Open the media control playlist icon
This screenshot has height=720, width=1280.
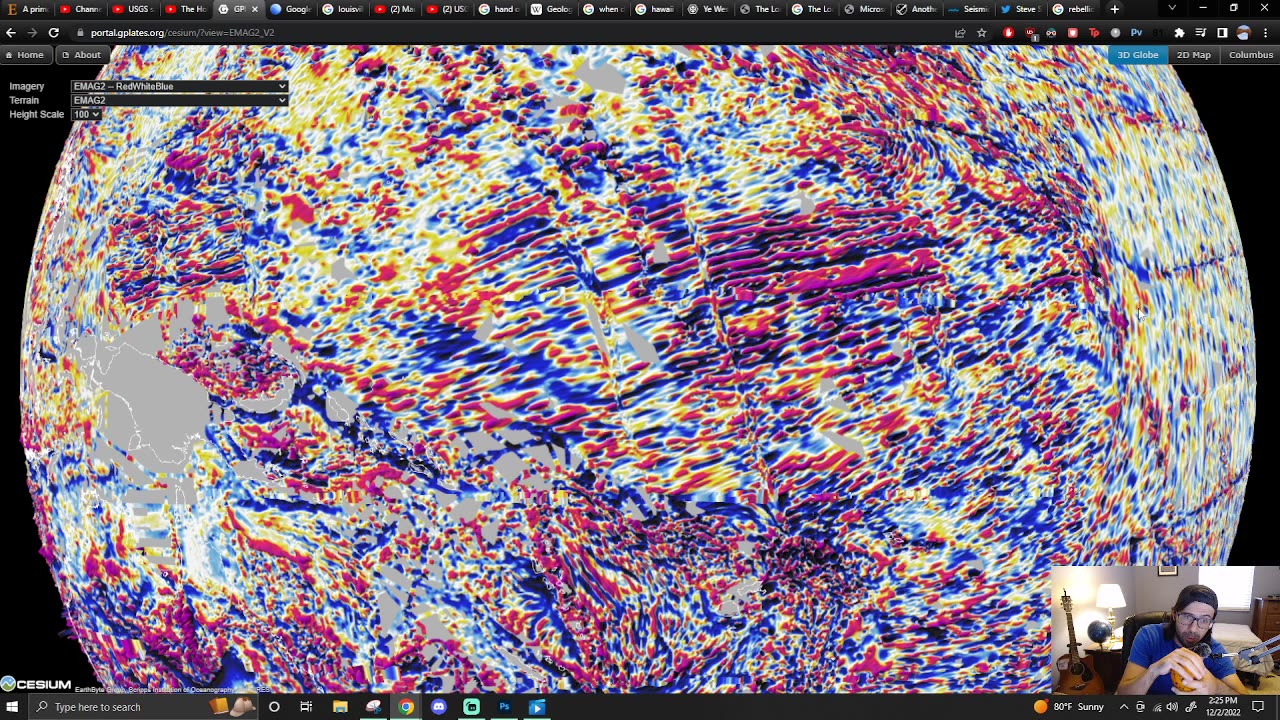[1201, 32]
